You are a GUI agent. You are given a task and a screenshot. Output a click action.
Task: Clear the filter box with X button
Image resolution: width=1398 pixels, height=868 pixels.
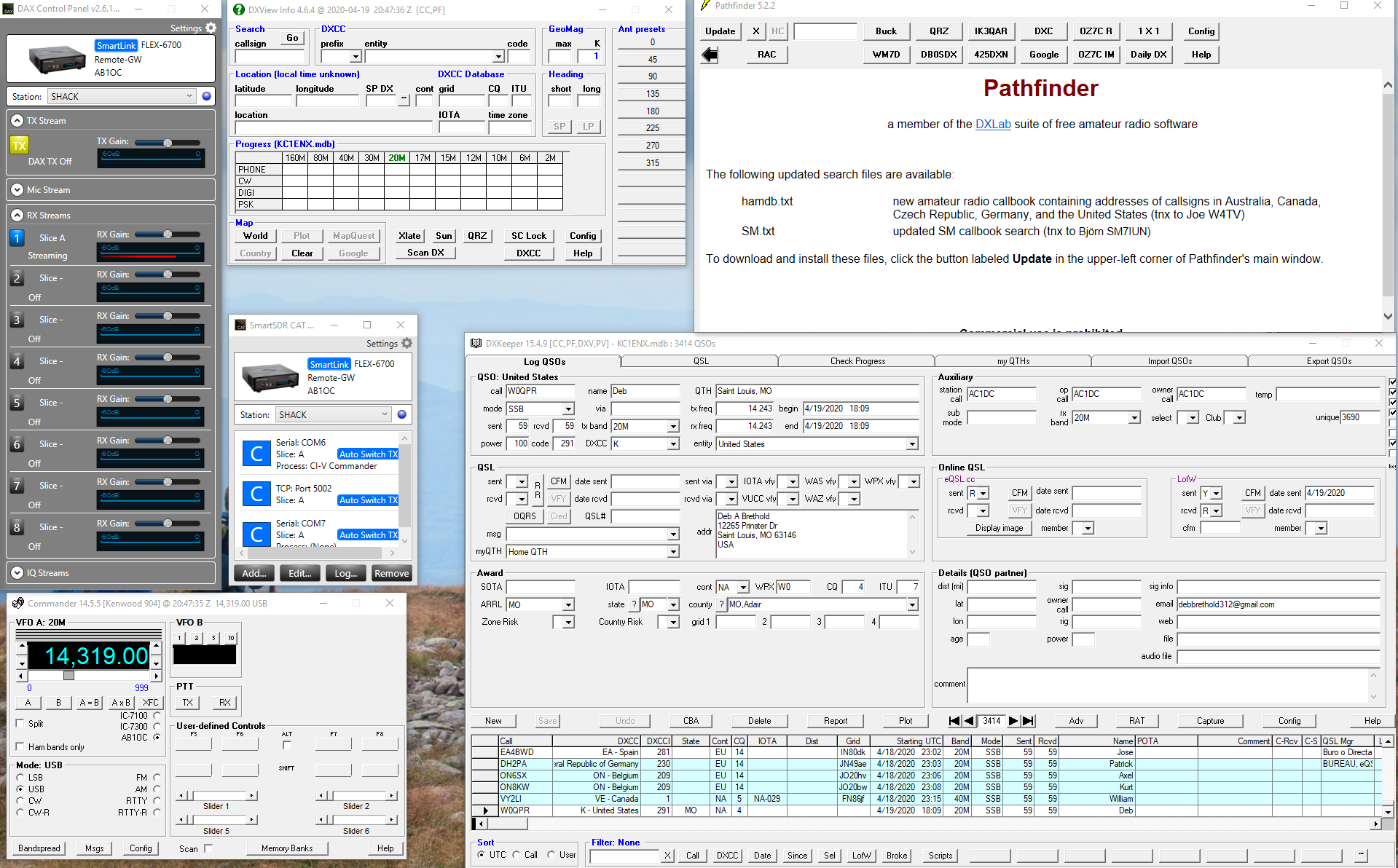(x=667, y=856)
